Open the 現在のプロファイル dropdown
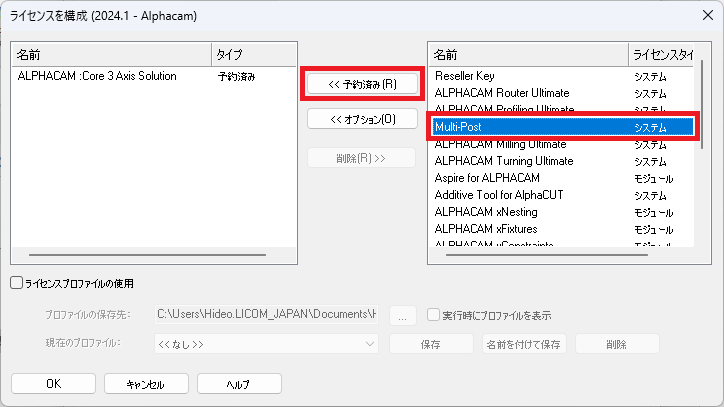 click(x=266, y=344)
